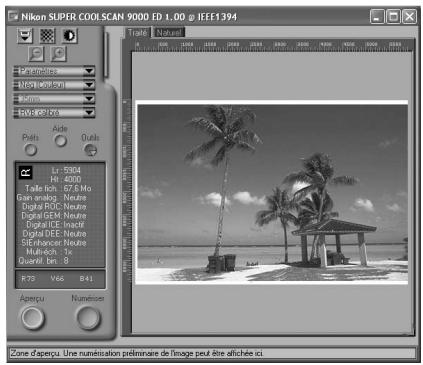Click the B:41 blue value readout
This screenshot has height=365, width=423.
pos(86,278)
